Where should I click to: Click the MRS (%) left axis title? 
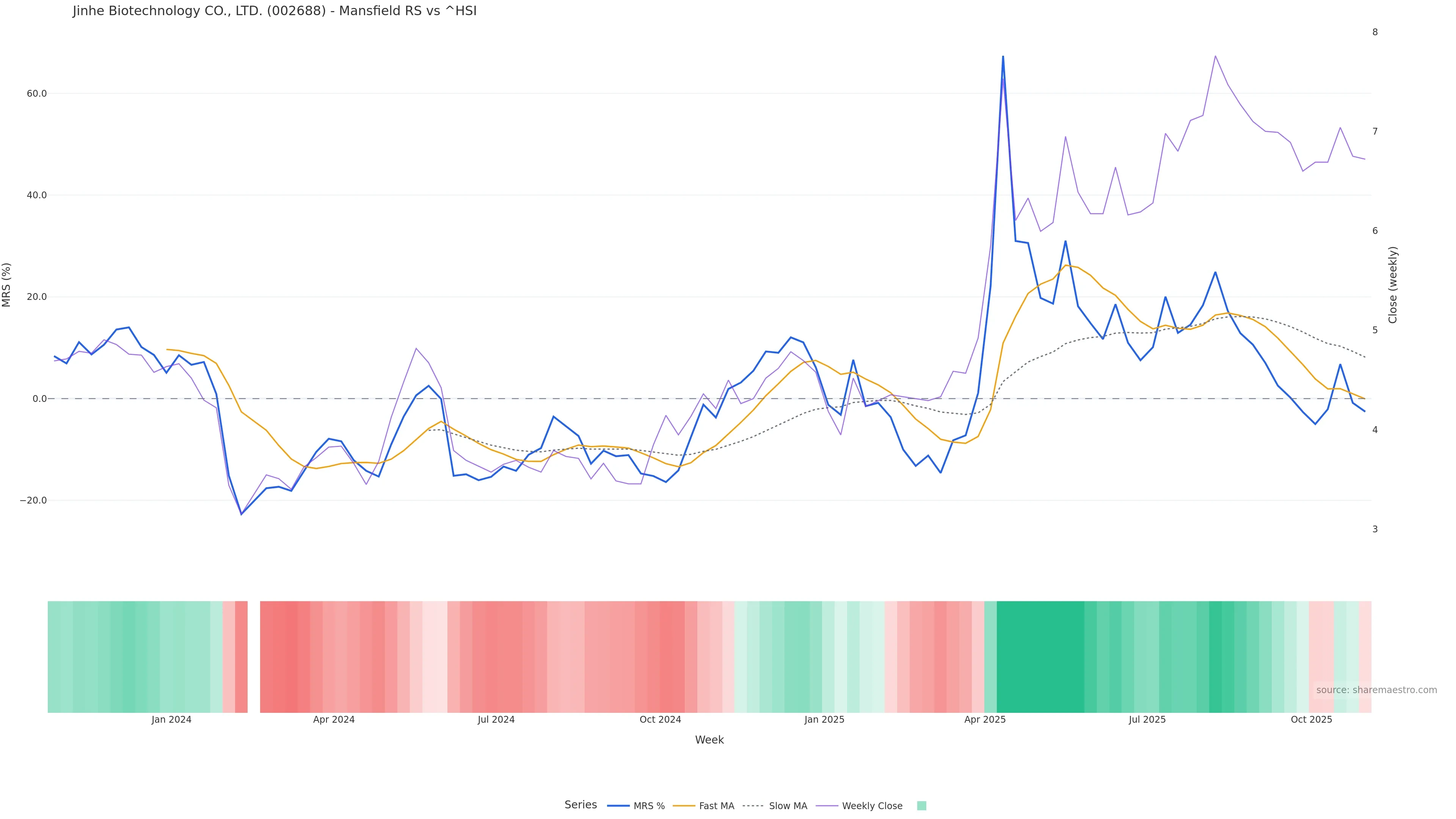[7, 285]
